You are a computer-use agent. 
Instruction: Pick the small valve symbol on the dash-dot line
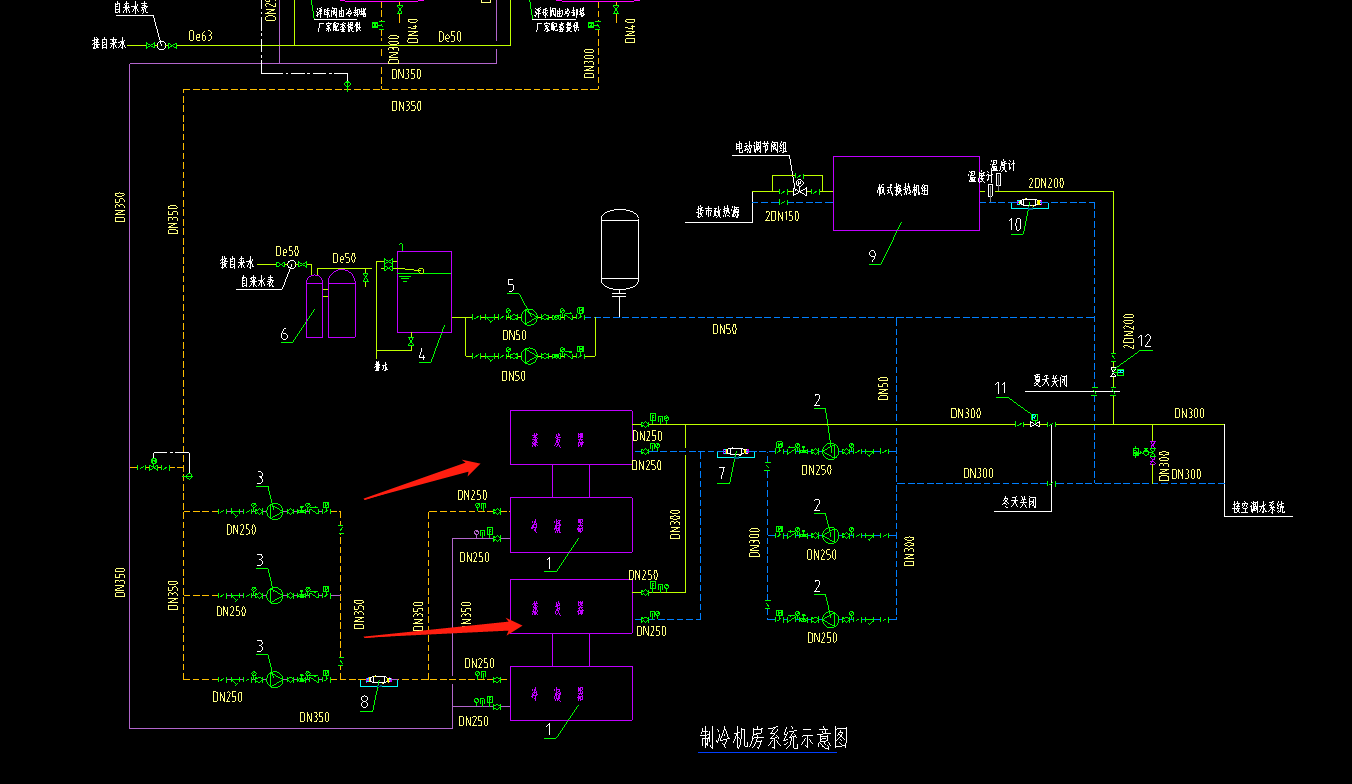point(348,84)
